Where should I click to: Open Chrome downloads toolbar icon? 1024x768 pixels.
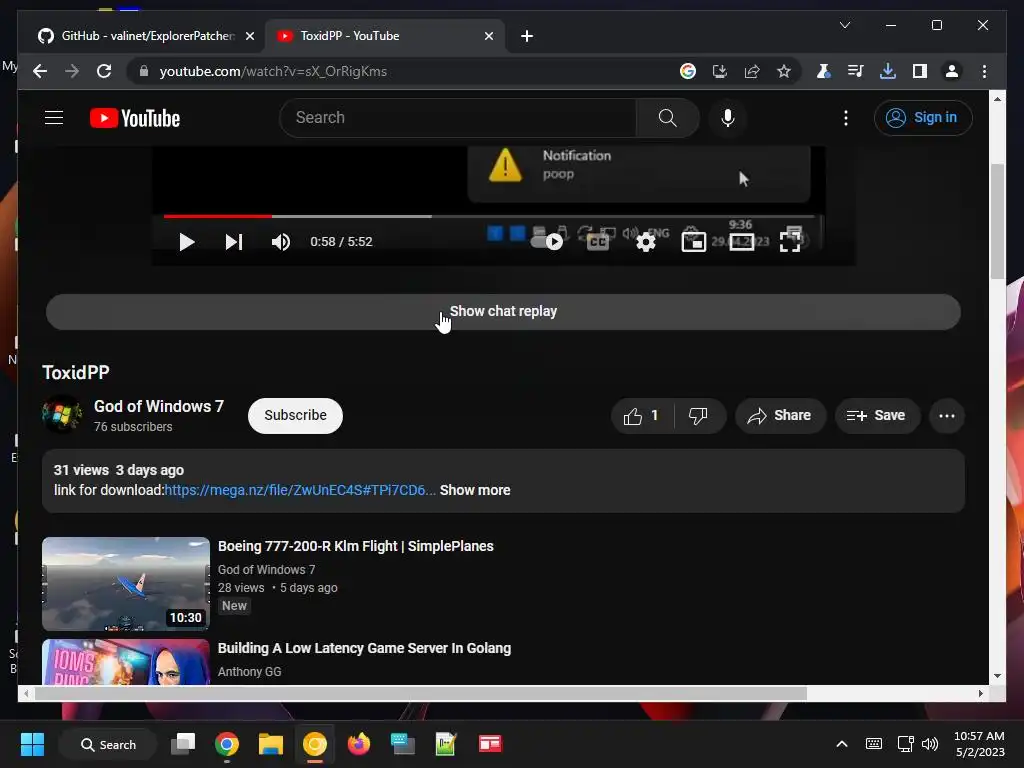tap(888, 71)
